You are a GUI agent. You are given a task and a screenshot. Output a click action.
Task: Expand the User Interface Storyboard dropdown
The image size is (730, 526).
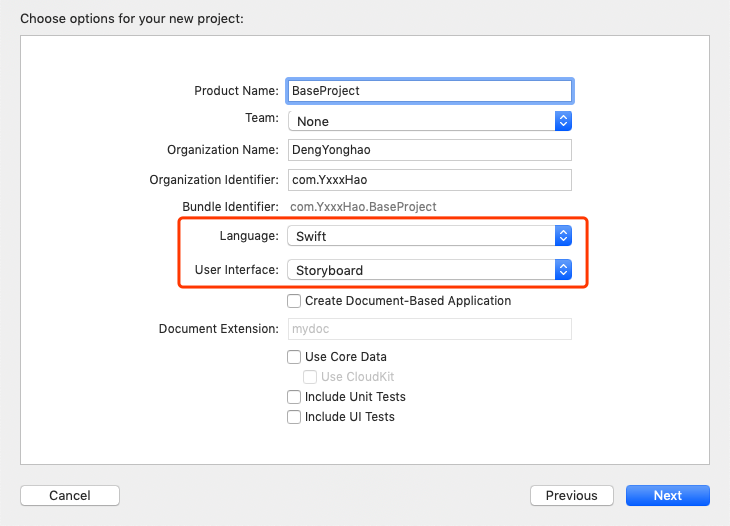[x=422, y=270]
